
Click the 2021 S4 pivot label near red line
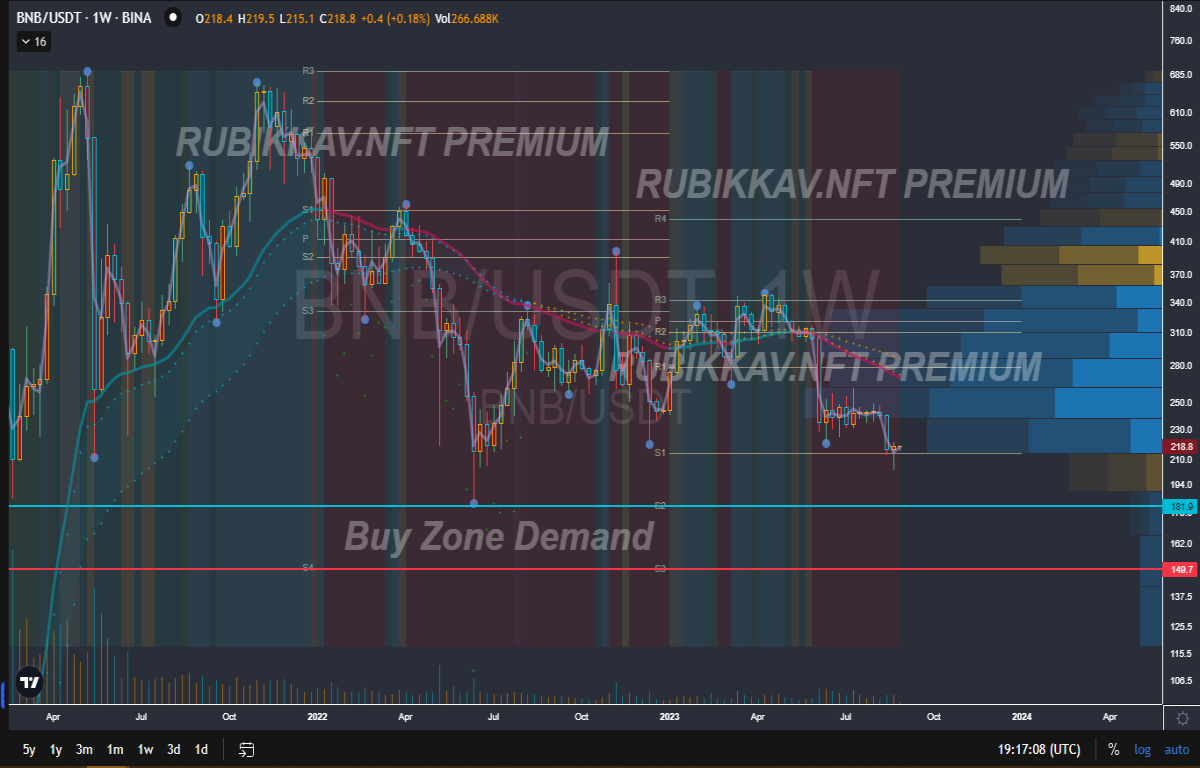coord(309,567)
